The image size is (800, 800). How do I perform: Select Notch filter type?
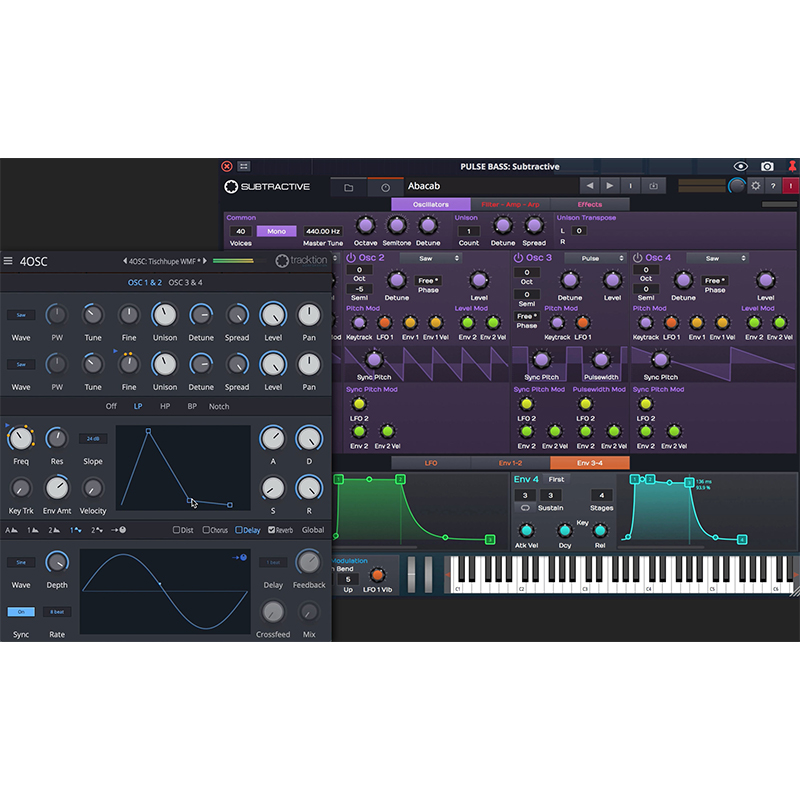click(x=219, y=407)
